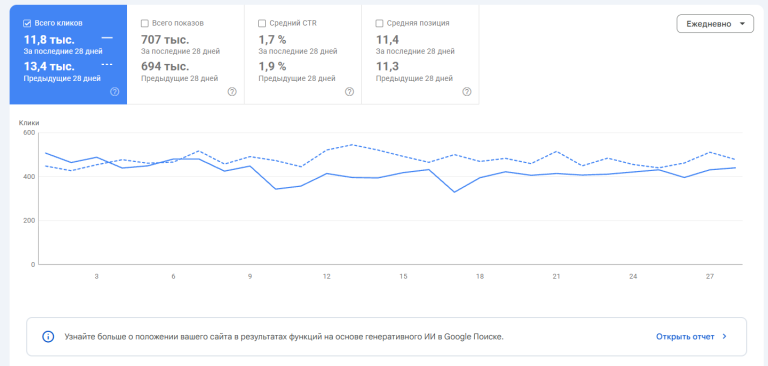Enable the Средний CTR checkbox

tap(262, 23)
